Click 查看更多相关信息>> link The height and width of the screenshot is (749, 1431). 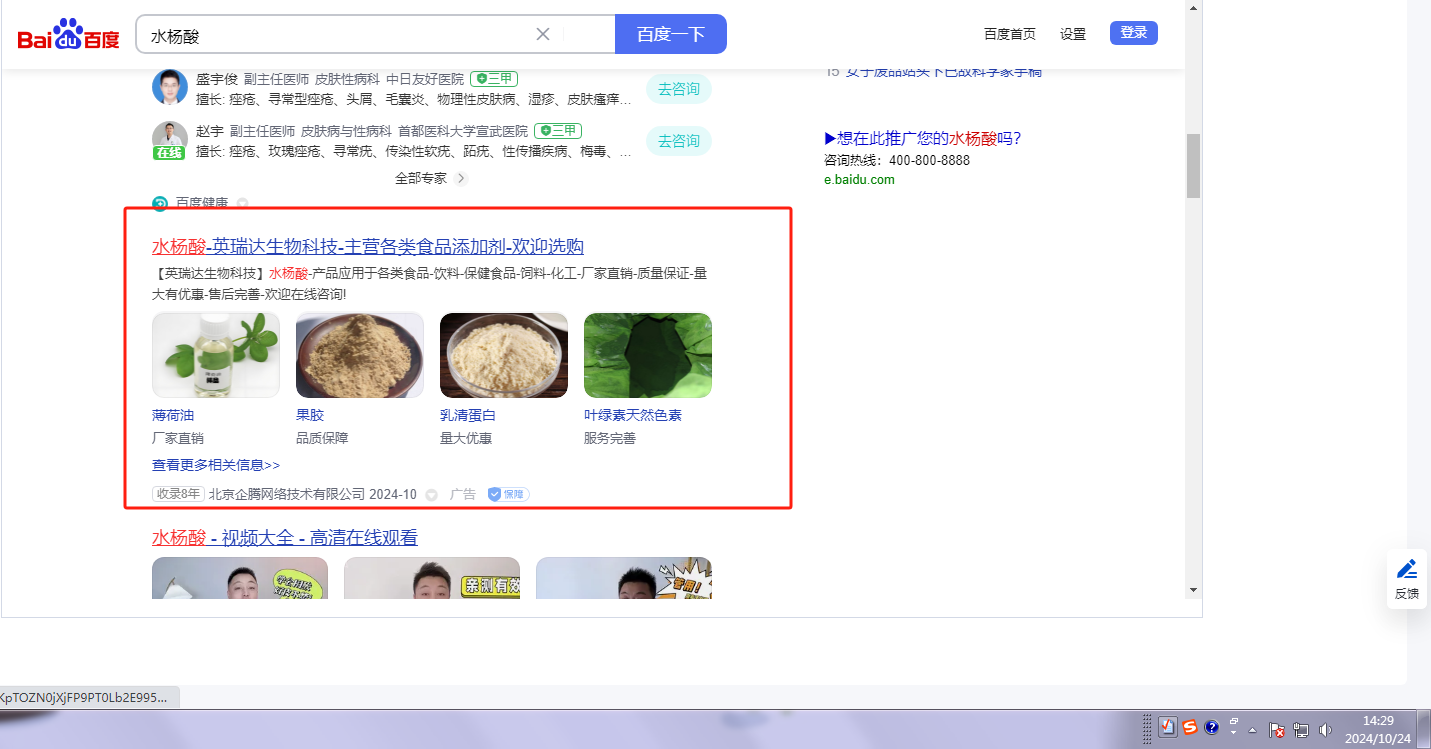click(216, 465)
